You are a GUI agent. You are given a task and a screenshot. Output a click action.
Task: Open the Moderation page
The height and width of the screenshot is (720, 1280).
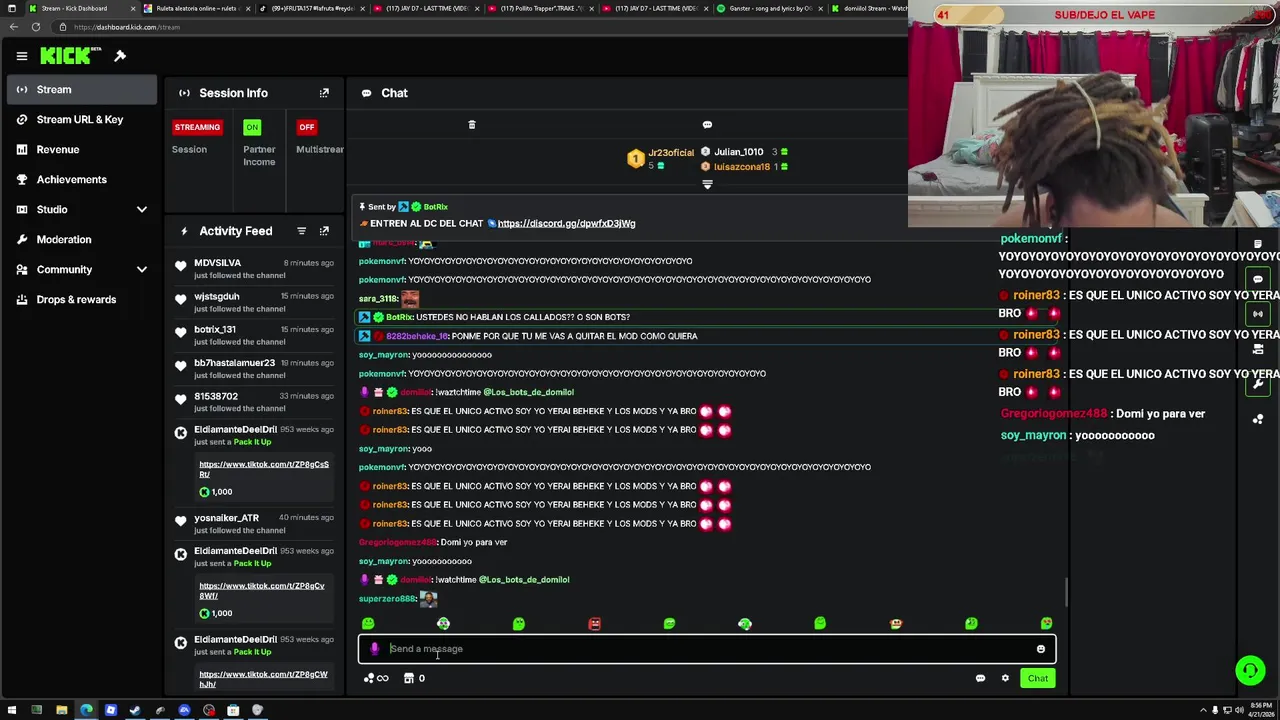[80, 240]
